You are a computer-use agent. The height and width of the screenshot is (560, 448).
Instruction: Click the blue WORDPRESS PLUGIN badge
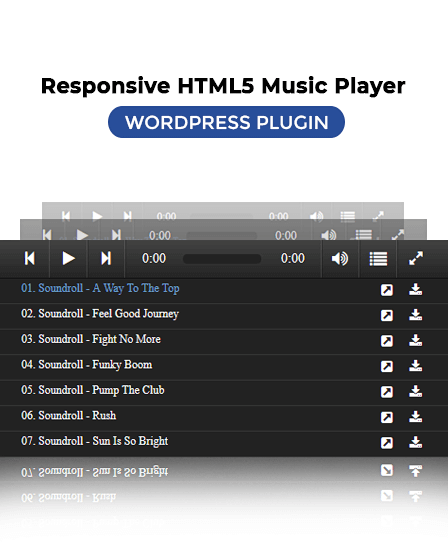[x=227, y=122]
